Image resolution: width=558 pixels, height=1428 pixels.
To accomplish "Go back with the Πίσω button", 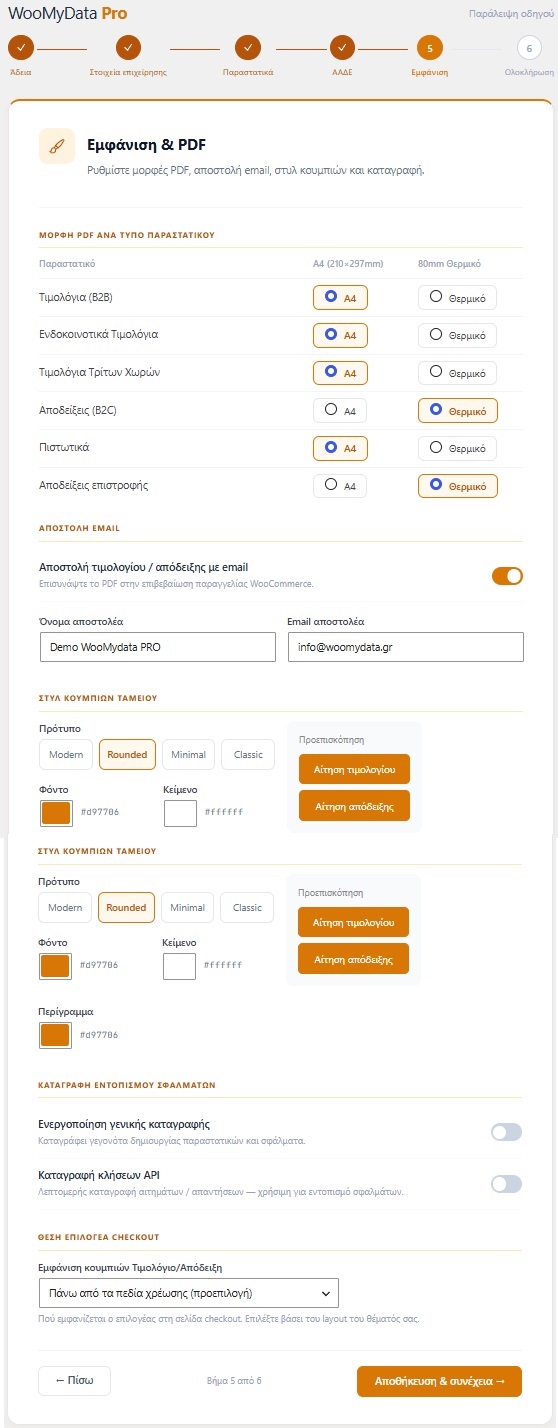I will pyautogui.click(x=74, y=1381).
